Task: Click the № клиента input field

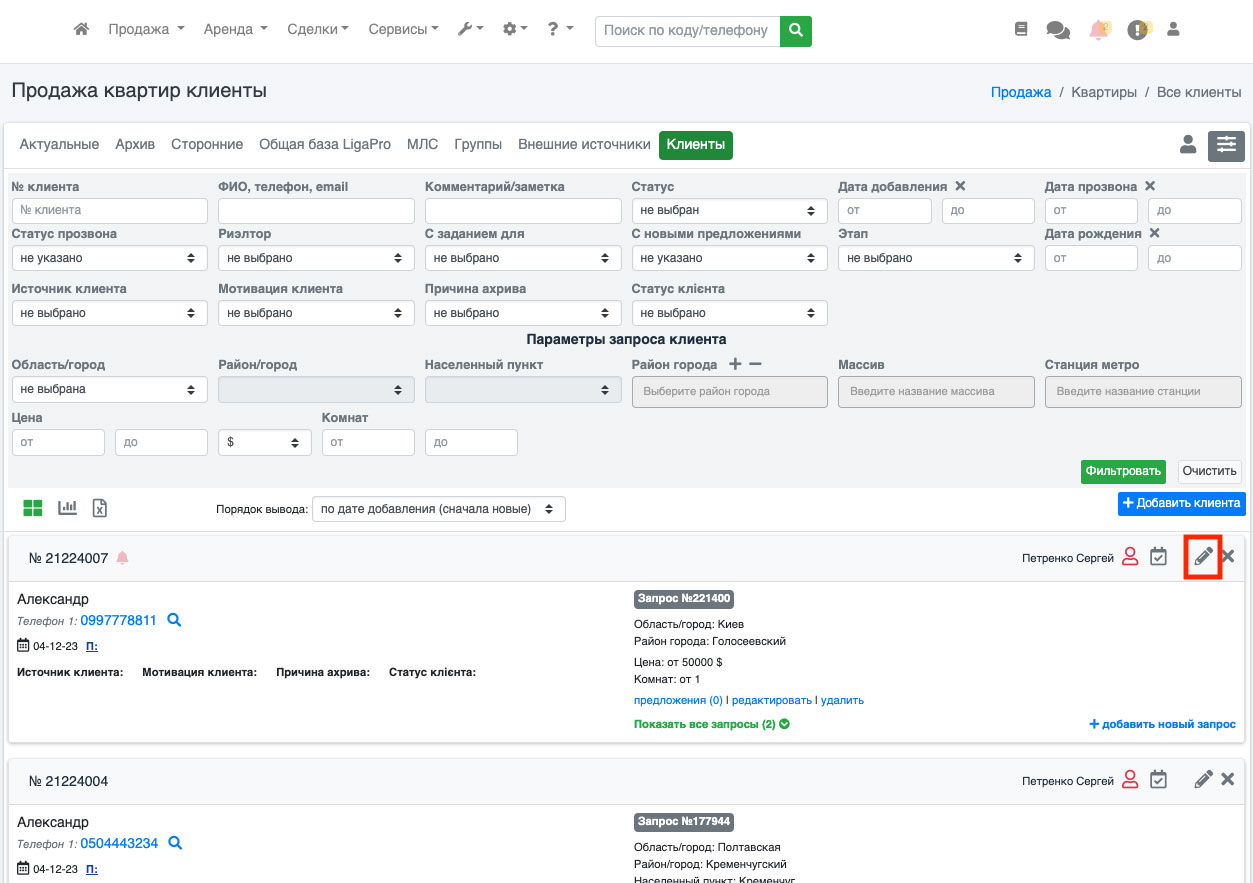Action: pyautogui.click(x=109, y=211)
